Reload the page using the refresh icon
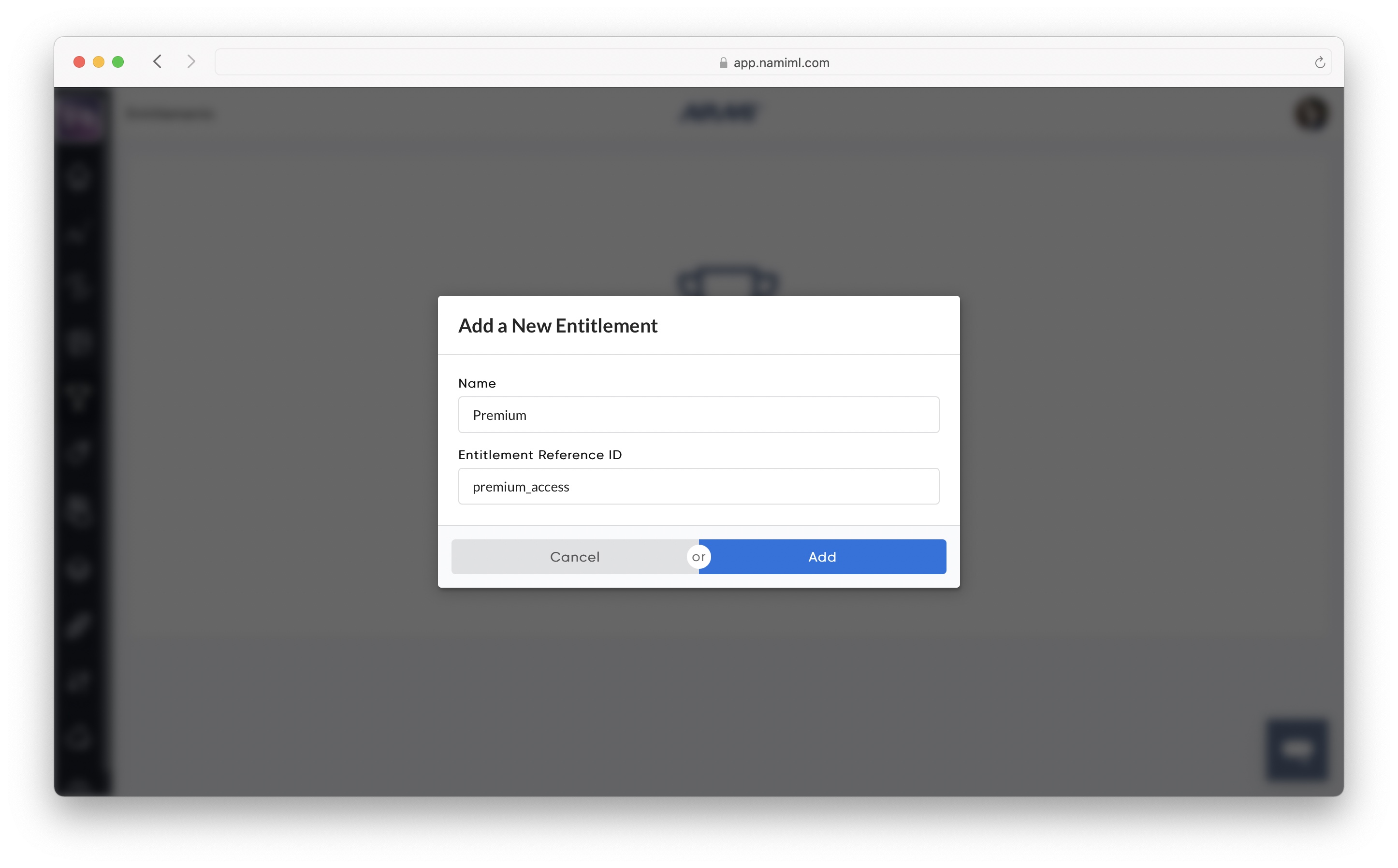This screenshot has width=1398, height=868. pos(1319,62)
